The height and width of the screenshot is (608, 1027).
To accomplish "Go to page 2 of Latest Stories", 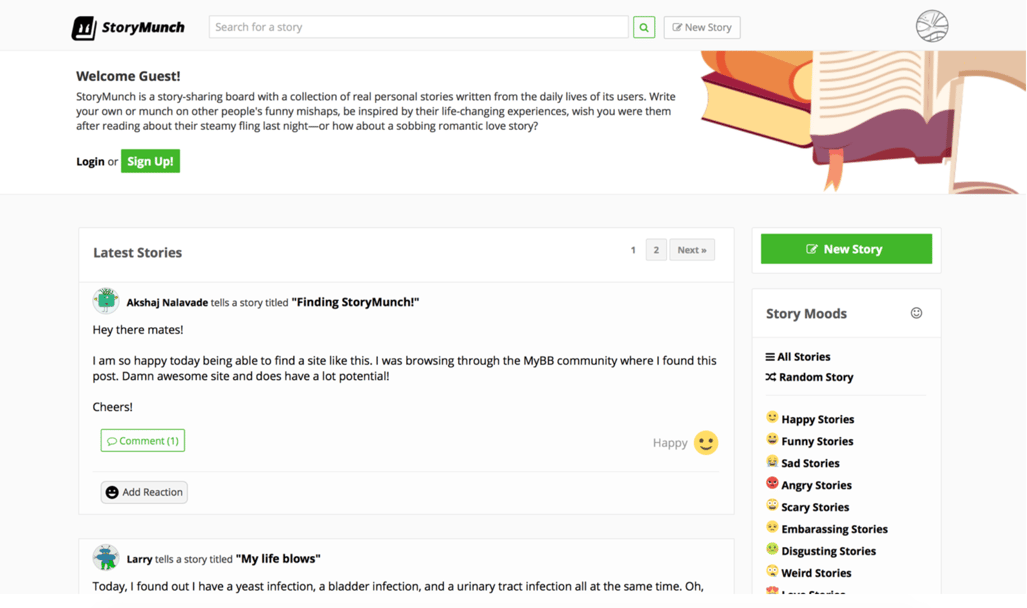I will [x=656, y=250].
